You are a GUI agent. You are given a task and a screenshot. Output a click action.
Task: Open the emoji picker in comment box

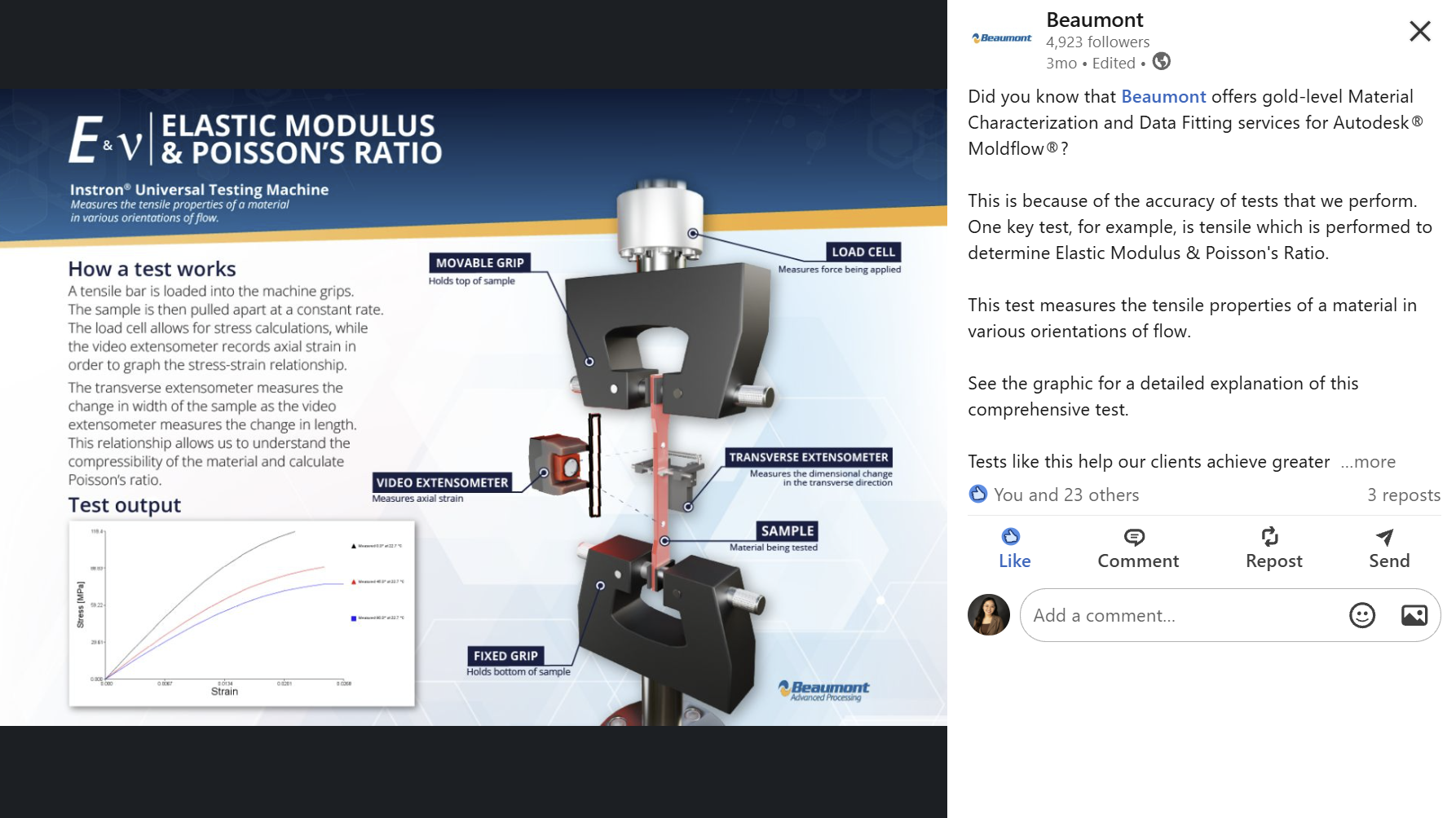point(1361,615)
